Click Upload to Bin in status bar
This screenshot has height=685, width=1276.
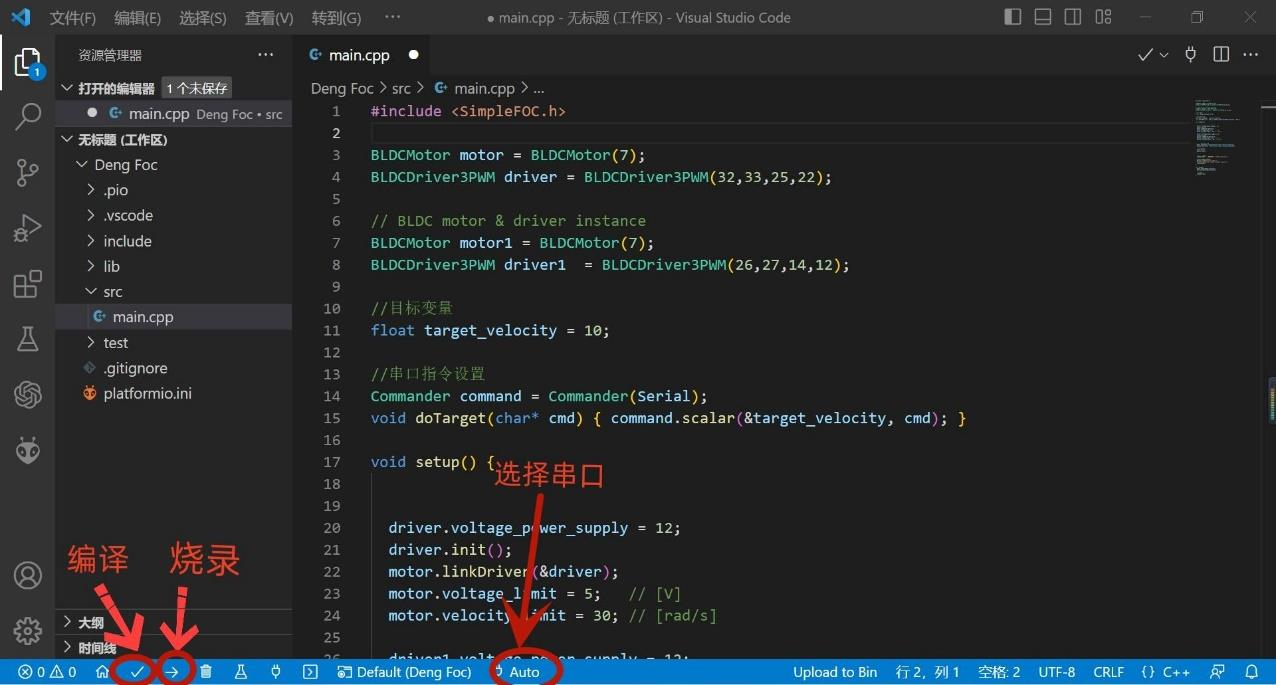coord(835,672)
